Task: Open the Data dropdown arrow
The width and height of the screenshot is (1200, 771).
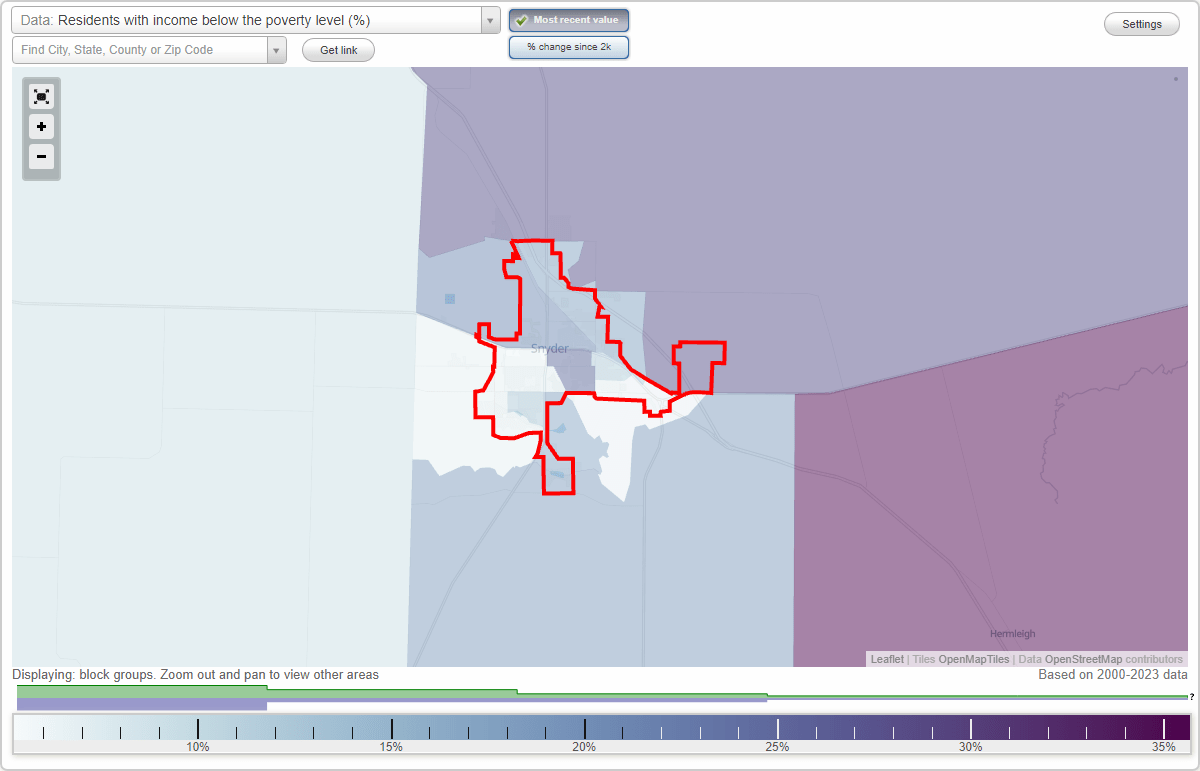Action: coord(488,20)
